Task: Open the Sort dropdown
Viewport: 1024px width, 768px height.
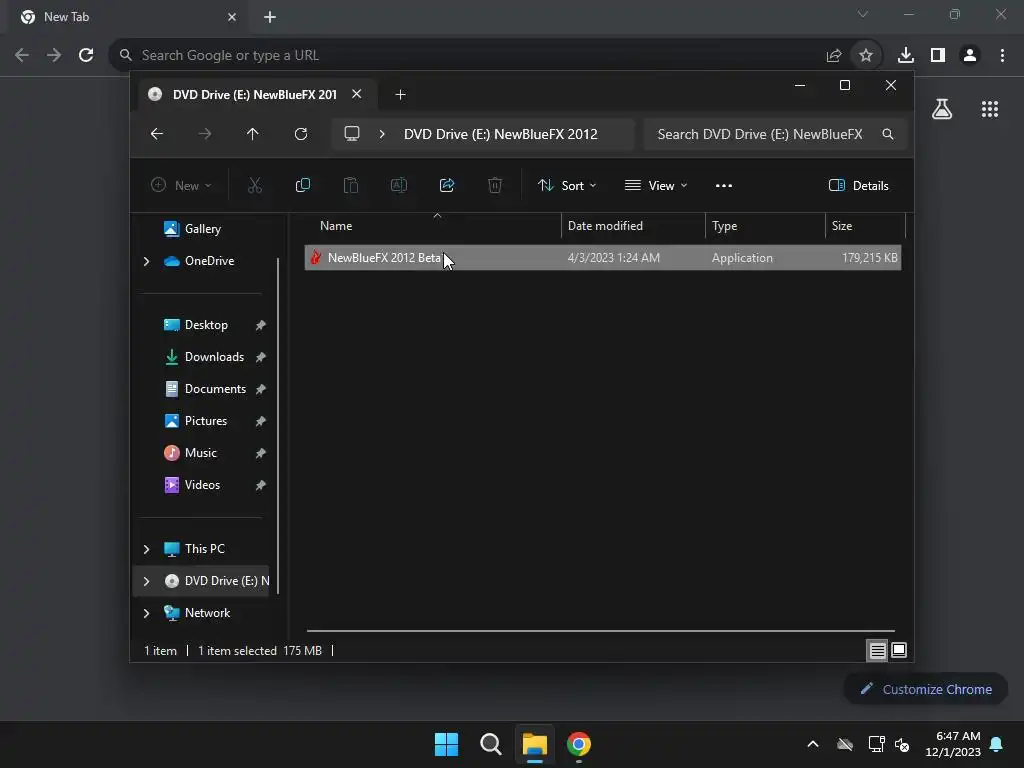Action: (x=567, y=185)
